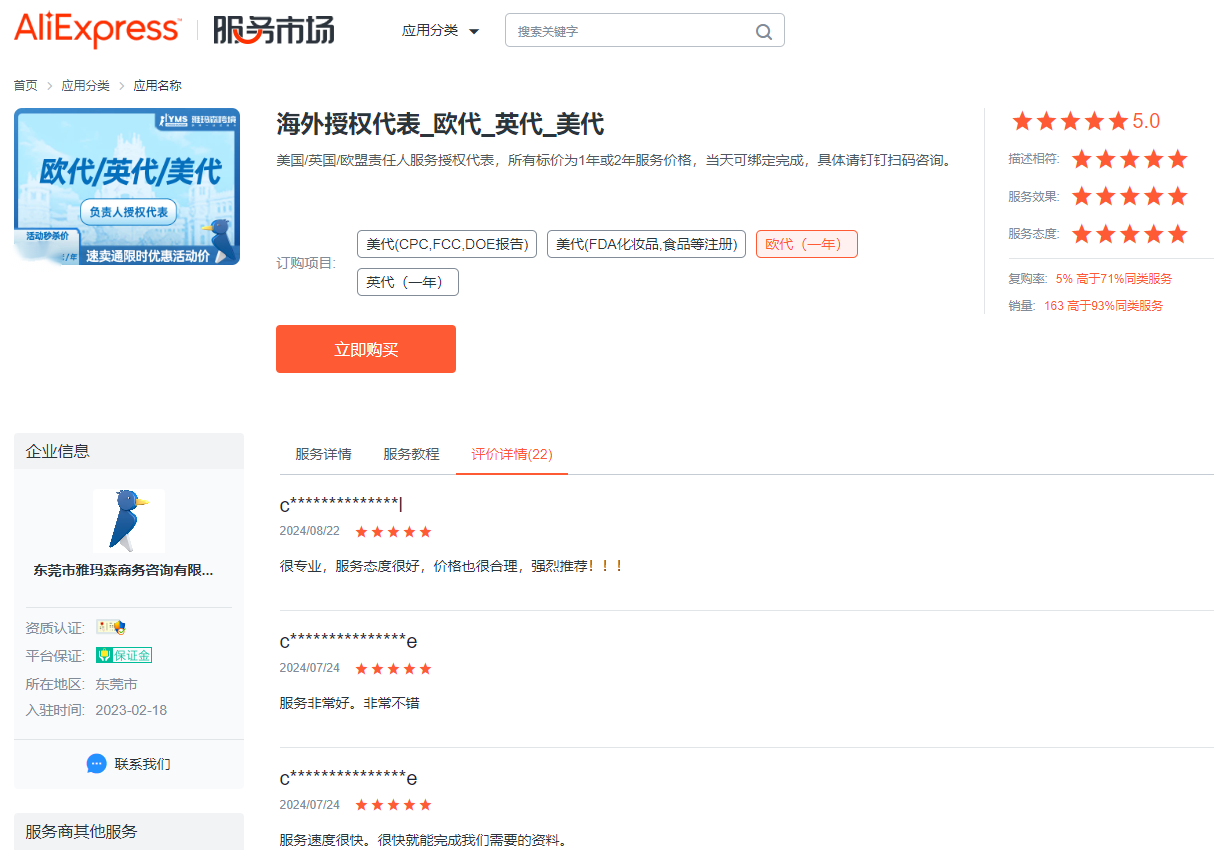Click the 2024/08/22 review date
Viewport: 1216px width, 861px height.
[310, 531]
